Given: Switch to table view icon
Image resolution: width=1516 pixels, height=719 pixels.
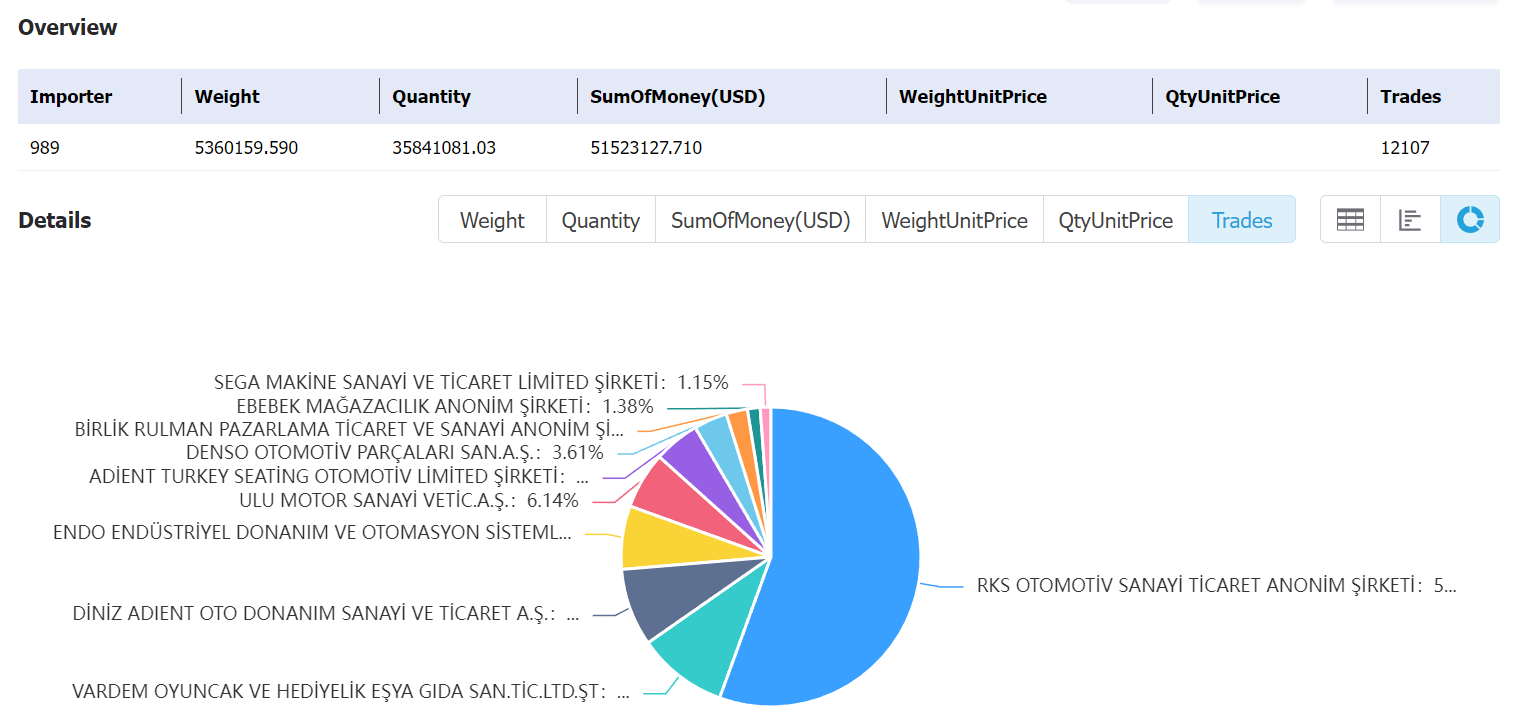Looking at the screenshot, I should click(x=1350, y=220).
